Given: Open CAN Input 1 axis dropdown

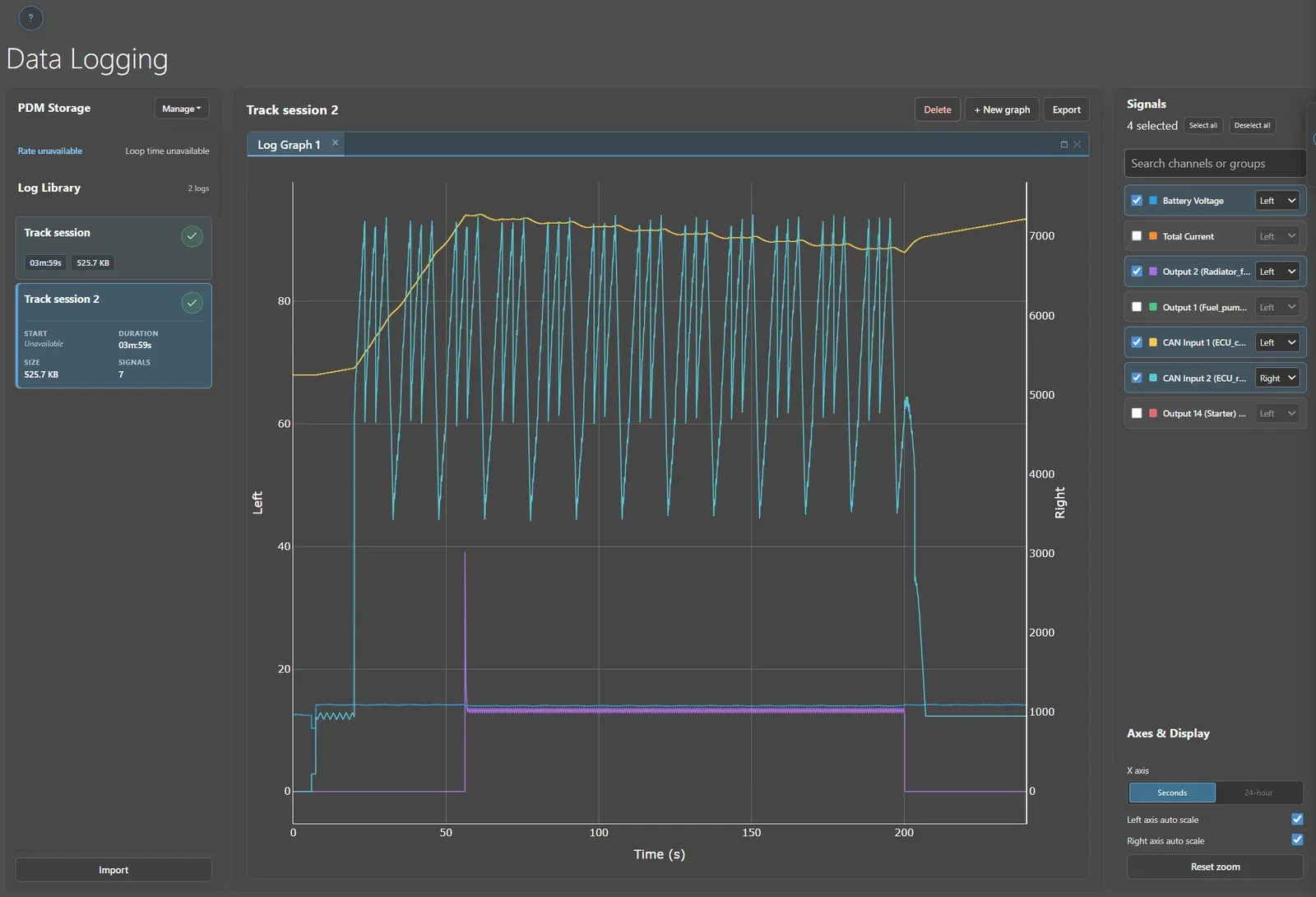Looking at the screenshot, I should tap(1277, 342).
